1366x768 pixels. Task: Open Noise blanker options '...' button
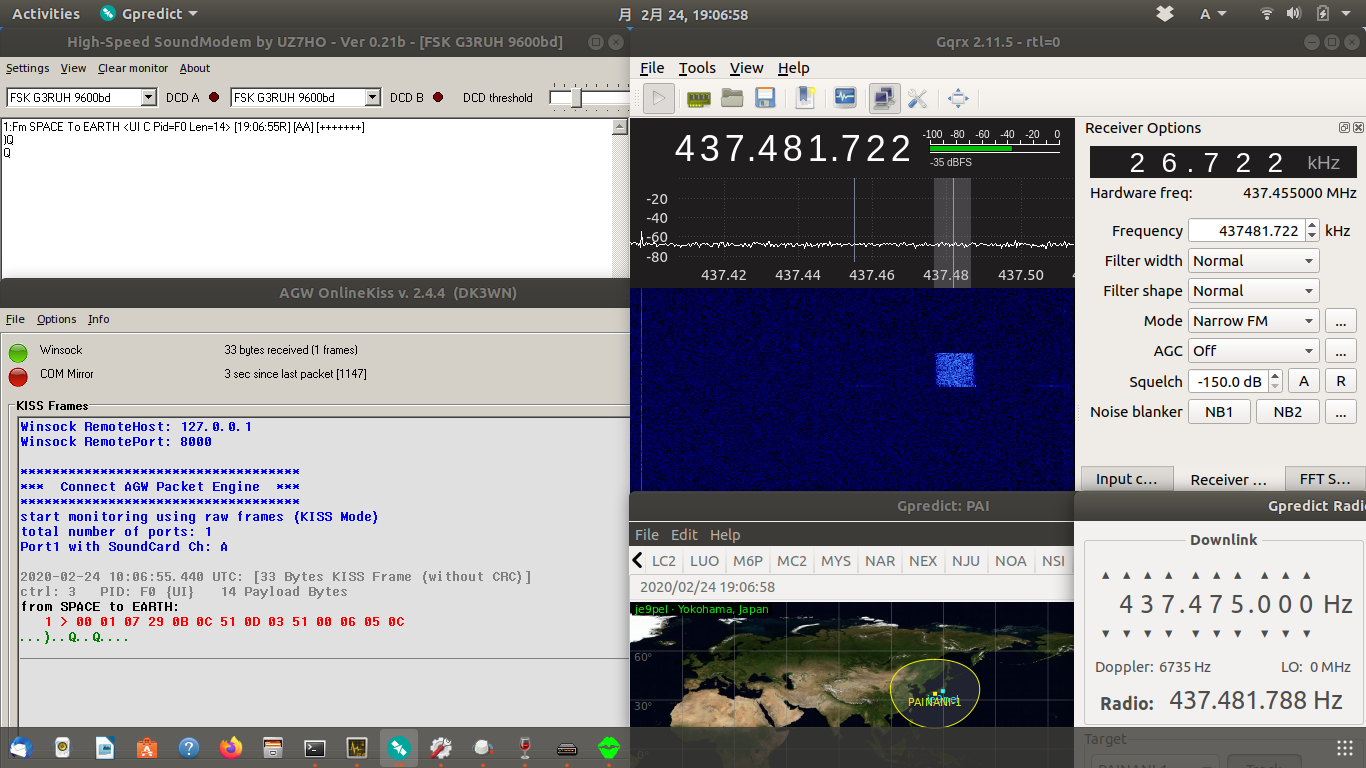(x=1341, y=412)
